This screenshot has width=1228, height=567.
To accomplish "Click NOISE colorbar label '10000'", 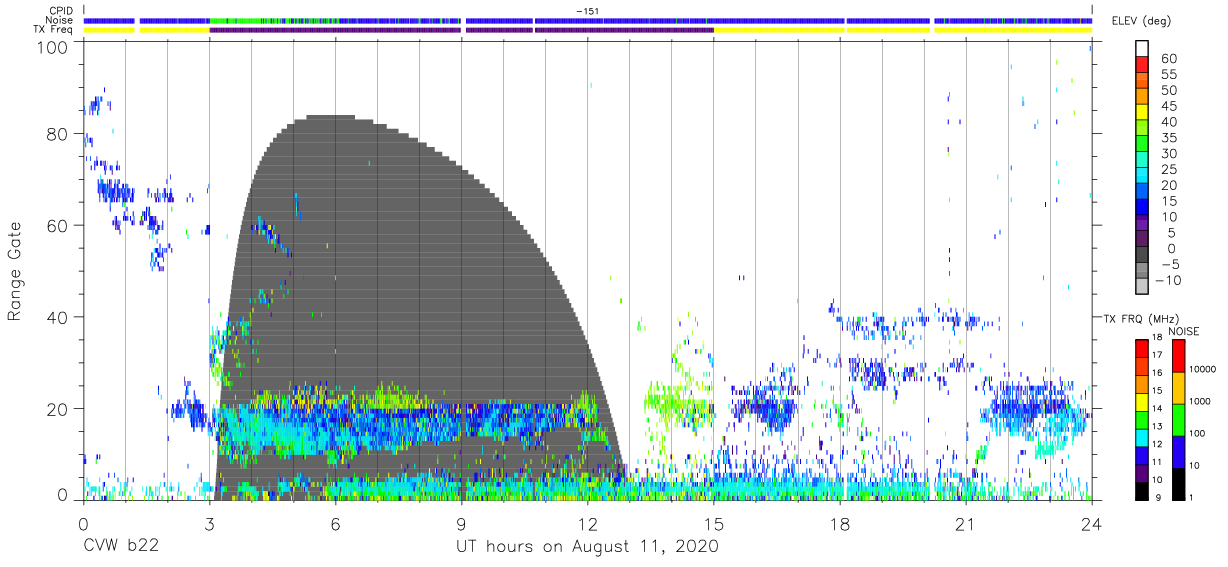I will click(1204, 371).
